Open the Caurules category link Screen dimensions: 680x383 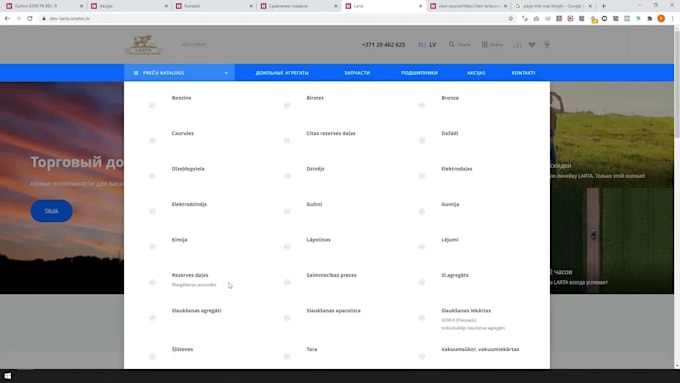coord(183,133)
